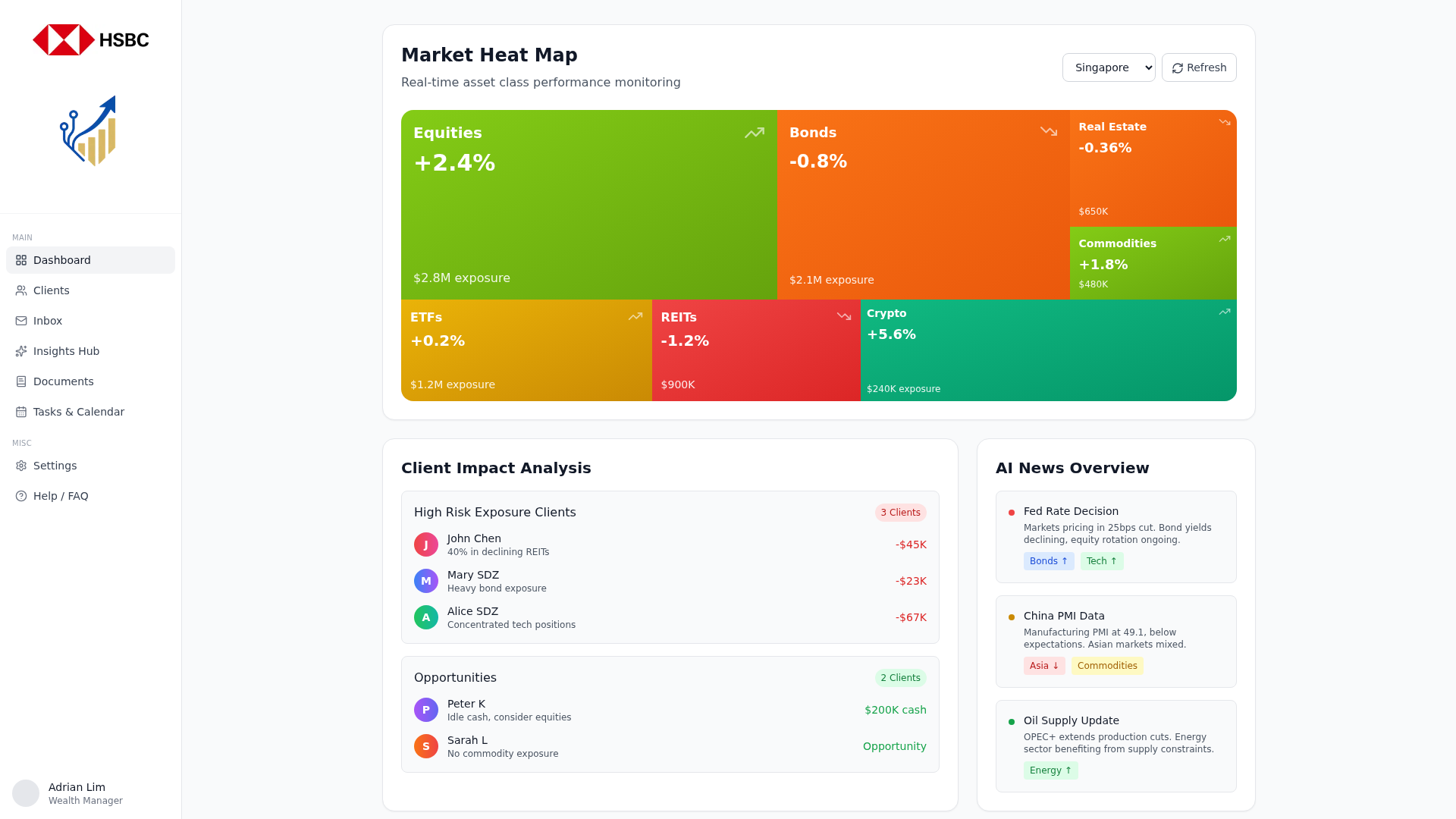Image resolution: width=1456 pixels, height=819 pixels.
Task: Open the Oil Supply Update headline
Action: 1072,720
